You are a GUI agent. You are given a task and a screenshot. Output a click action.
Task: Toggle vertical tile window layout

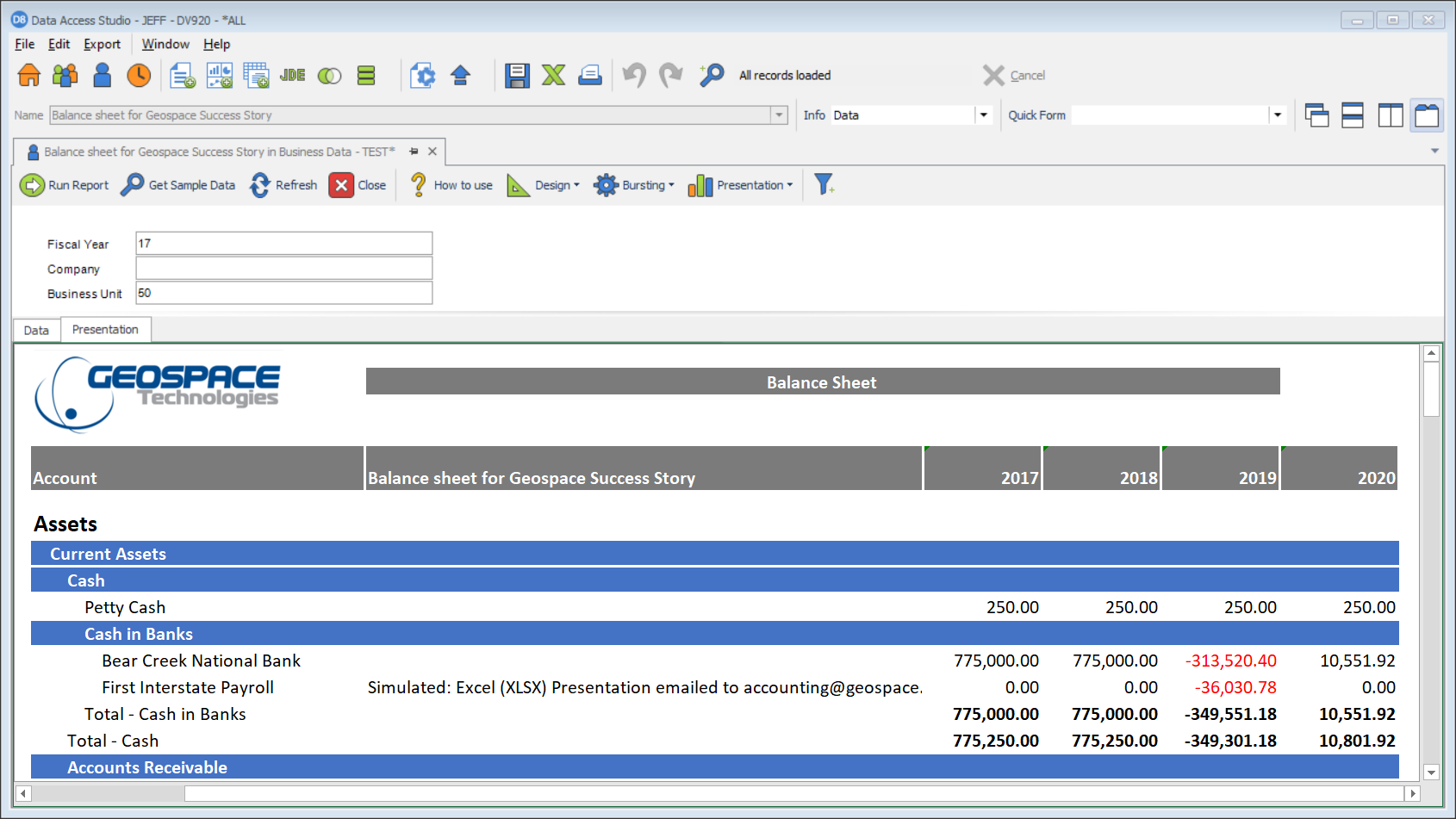1390,115
